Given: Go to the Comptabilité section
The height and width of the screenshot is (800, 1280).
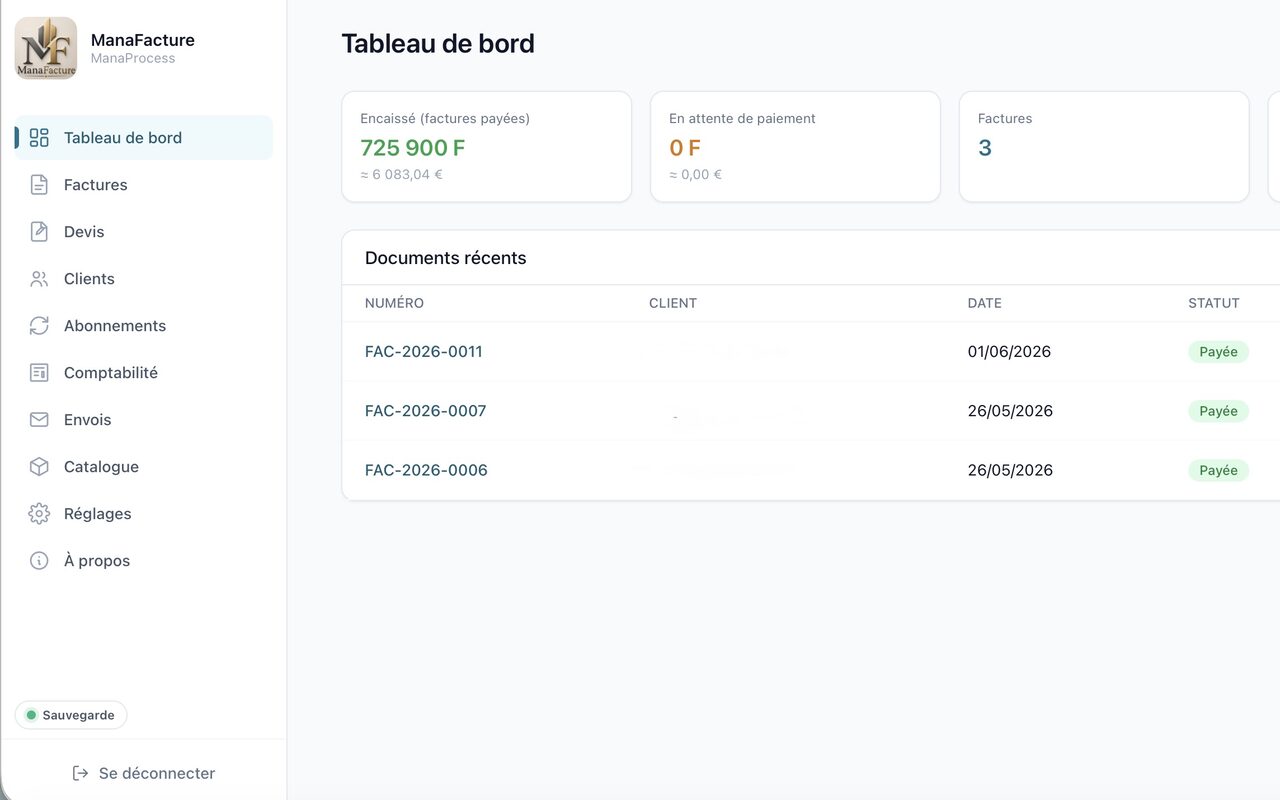Looking at the screenshot, I should 144,373.
